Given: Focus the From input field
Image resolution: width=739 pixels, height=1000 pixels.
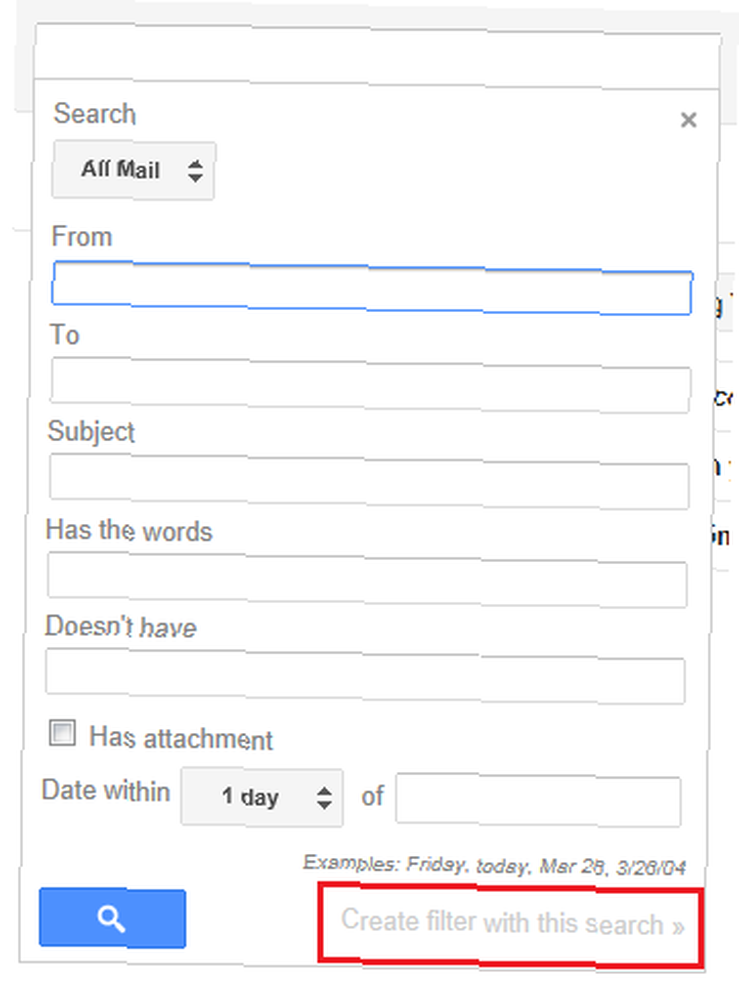Looking at the screenshot, I should (372, 288).
